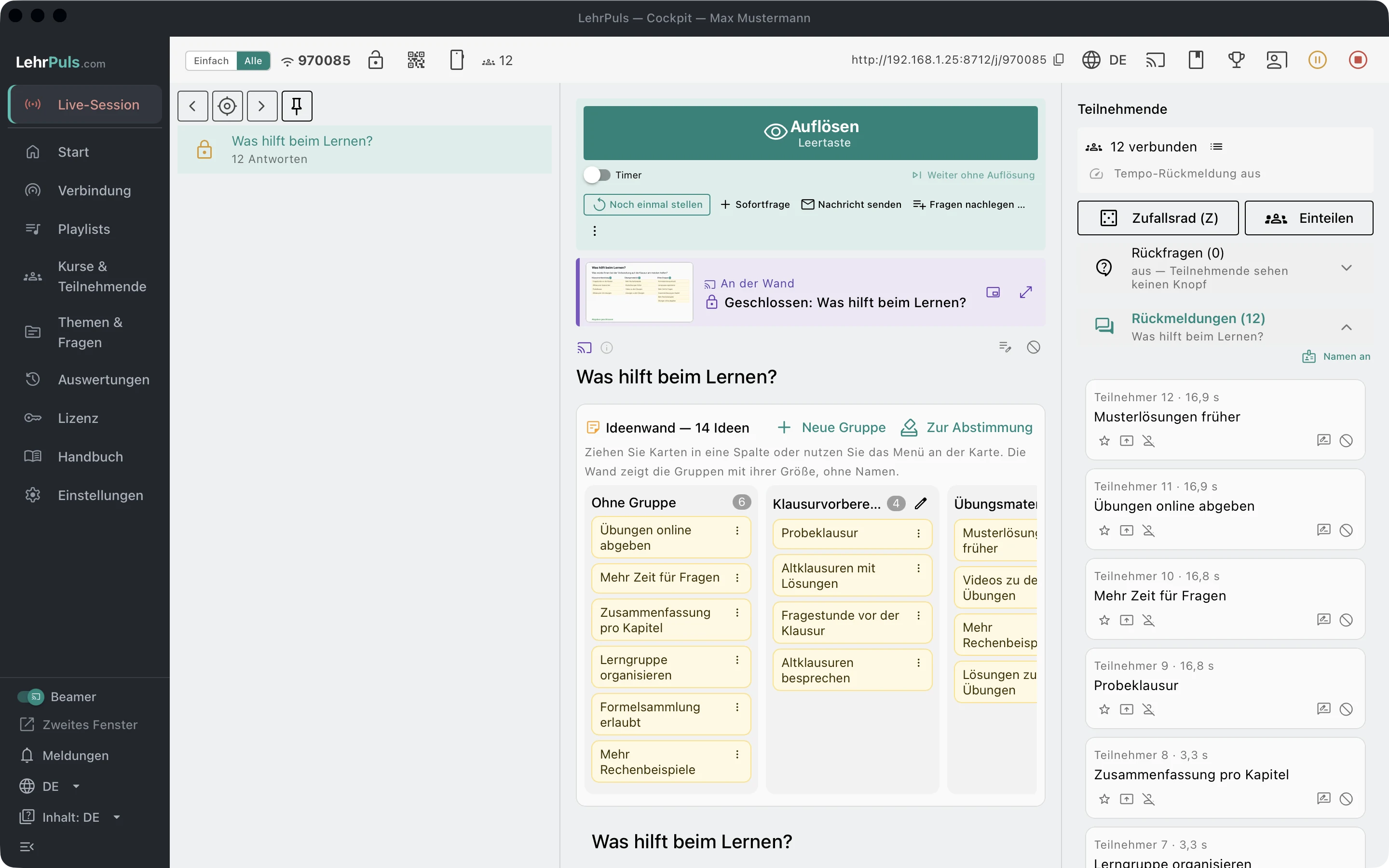This screenshot has width=1389, height=868.
Task: Open the more options menu under Noch einmal stellen
Action: (x=595, y=231)
